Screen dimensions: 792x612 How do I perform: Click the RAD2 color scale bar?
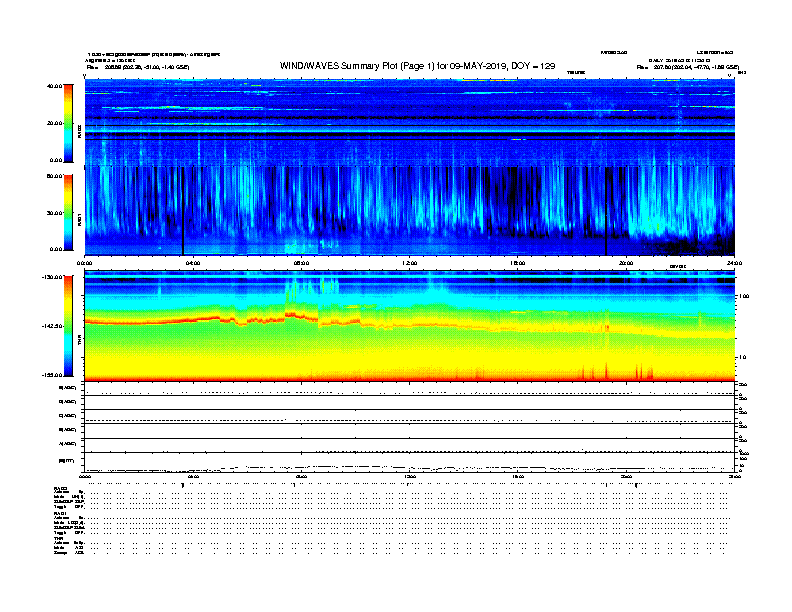(68, 123)
